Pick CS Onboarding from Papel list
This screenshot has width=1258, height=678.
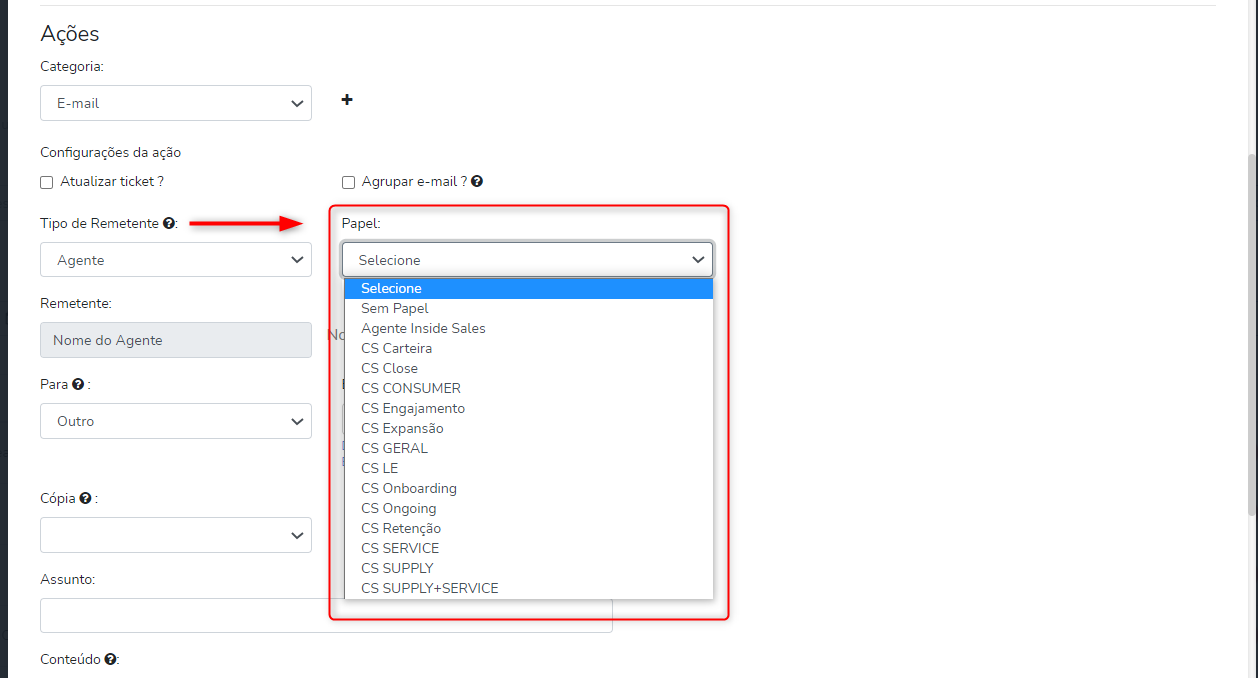point(409,488)
